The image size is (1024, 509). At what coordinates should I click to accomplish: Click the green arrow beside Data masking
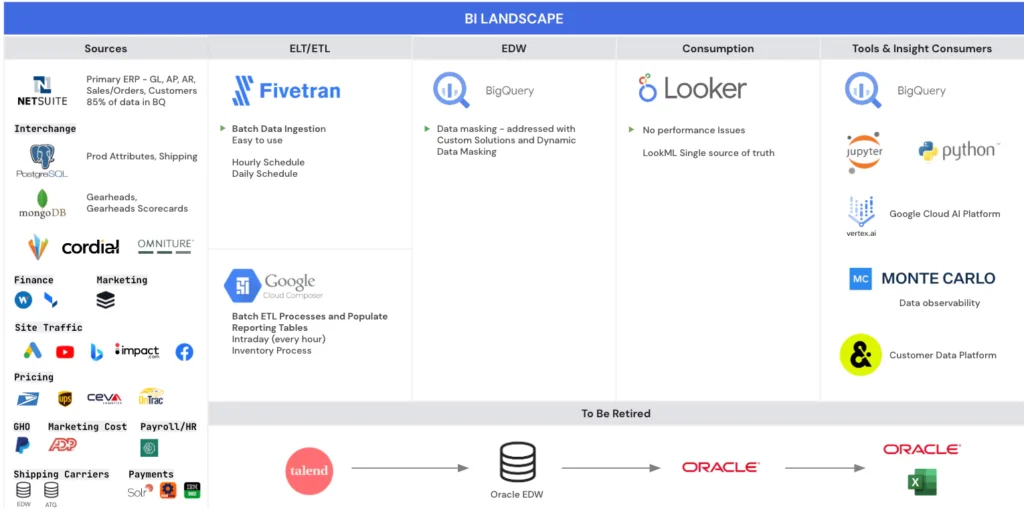click(428, 128)
